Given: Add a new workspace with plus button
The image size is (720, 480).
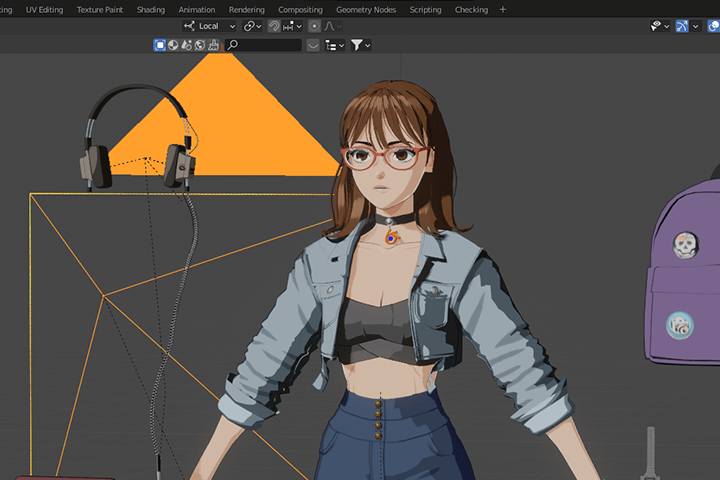Looking at the screenshot, I should pyautogui.click(x=503, y=10).
